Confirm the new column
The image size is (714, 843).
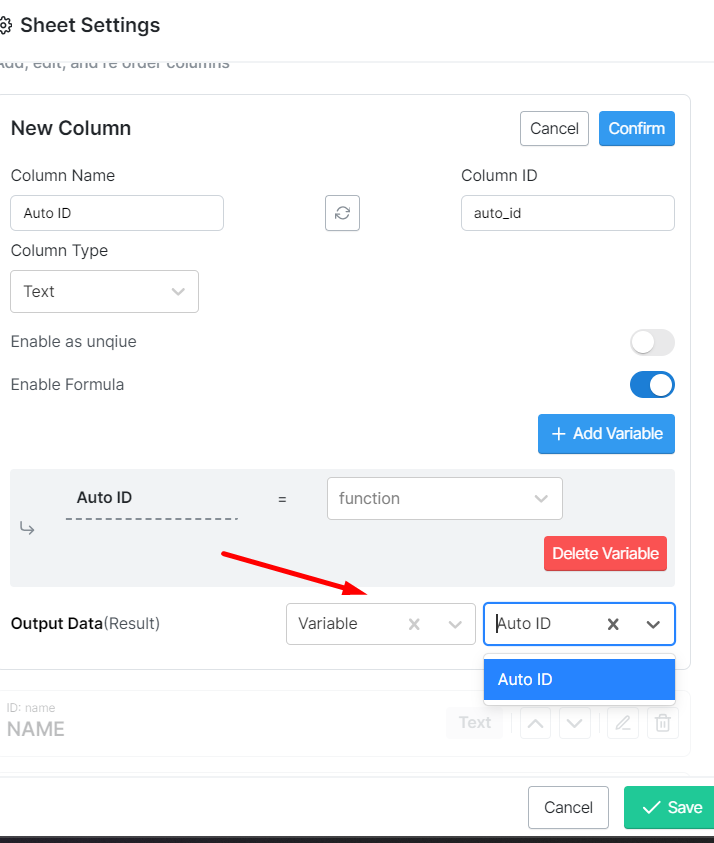point(636,128)
